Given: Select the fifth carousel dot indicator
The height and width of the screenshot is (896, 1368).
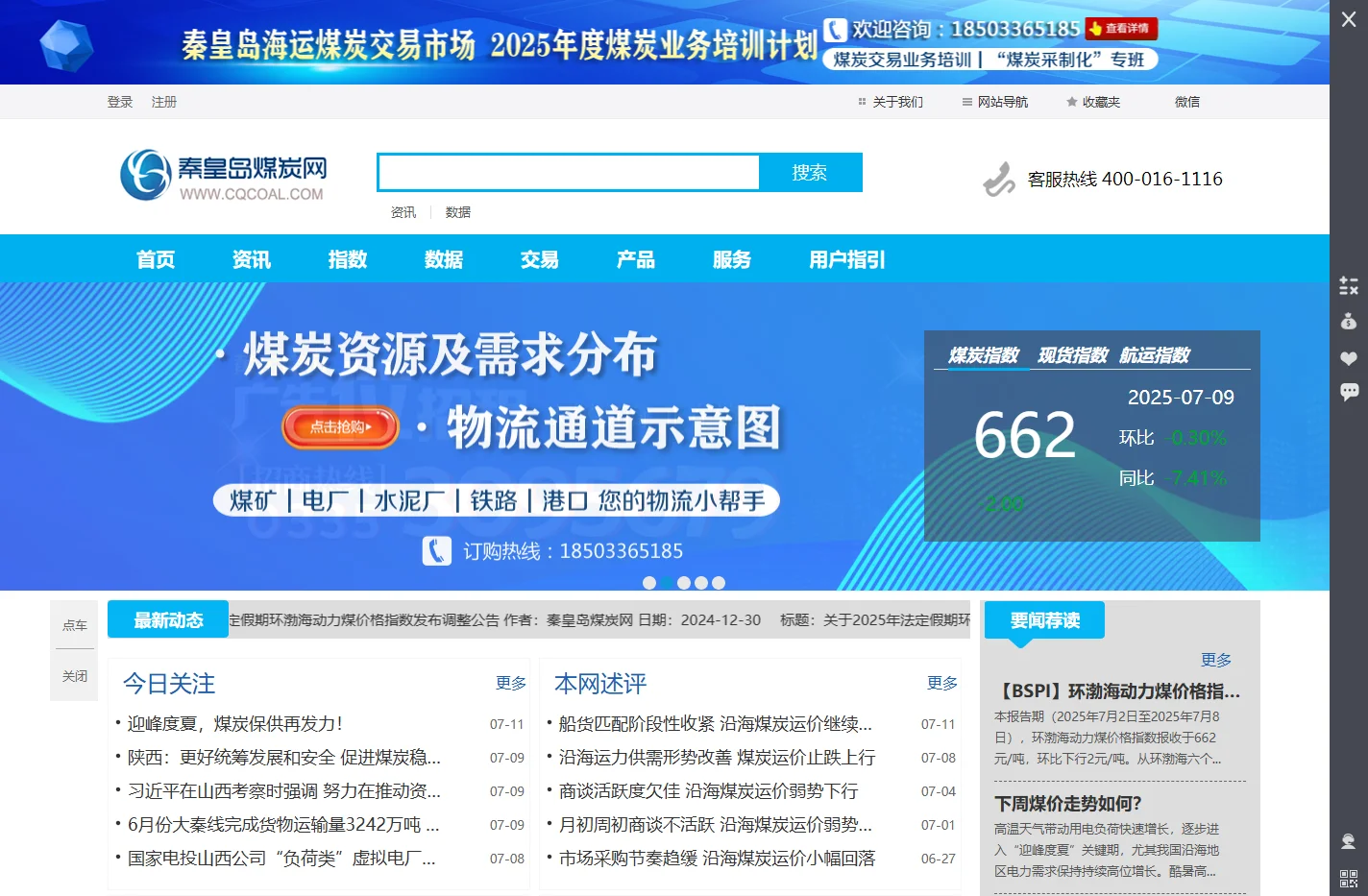Looking at the screenshot, I should click(x=719, y=583).
